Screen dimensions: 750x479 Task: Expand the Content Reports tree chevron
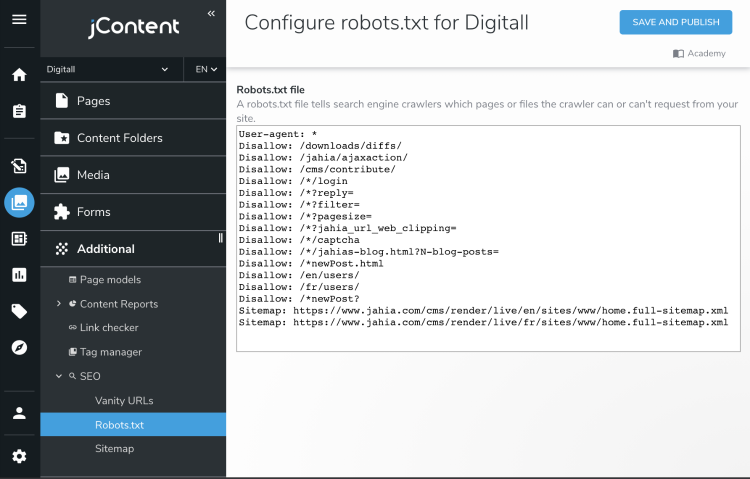pos(59,303)
